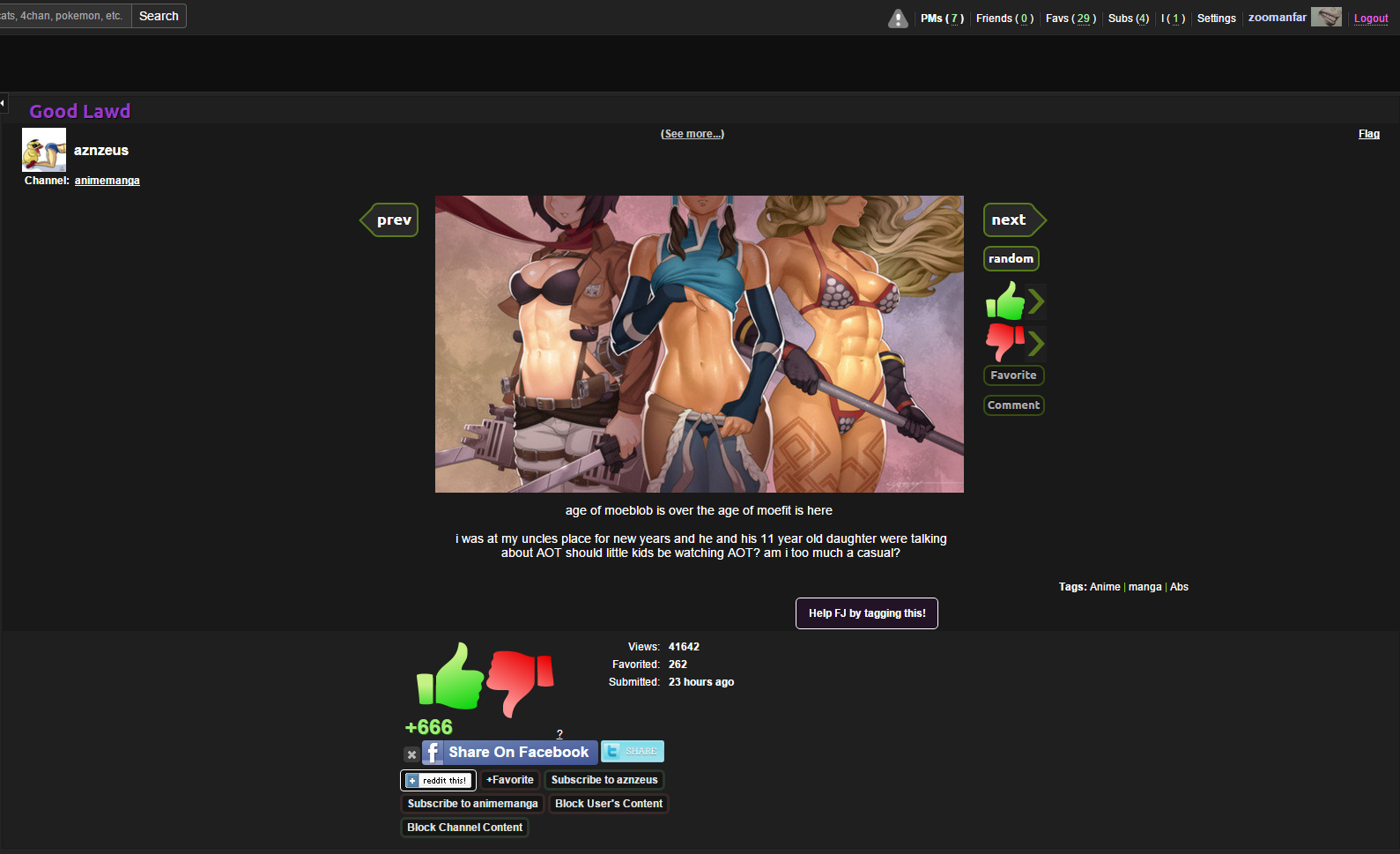Click the warning alert icon in top bar
Screen dimensions: 1400x854
[898, 19]
